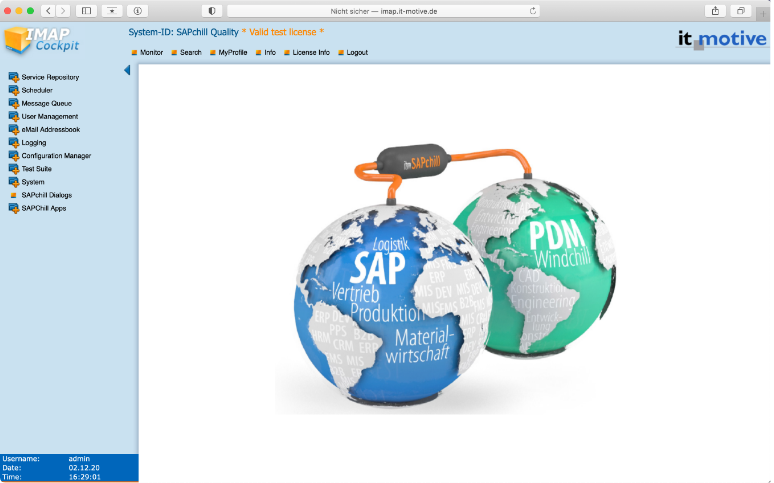Click the Safari back button
The height and width of the screenshot is (483, 774).
tap(48, 11)
